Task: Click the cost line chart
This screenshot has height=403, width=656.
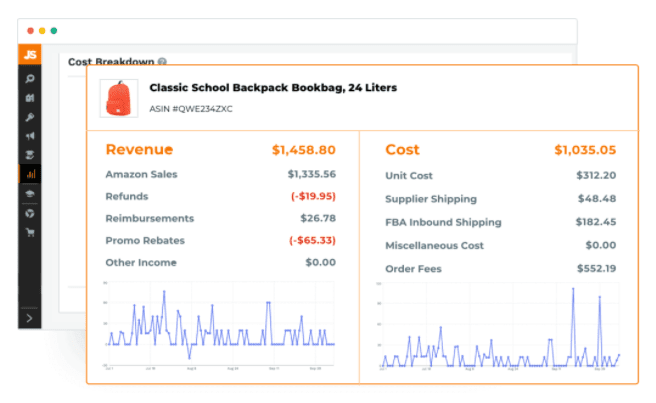Action: click(x=498, y=327)
